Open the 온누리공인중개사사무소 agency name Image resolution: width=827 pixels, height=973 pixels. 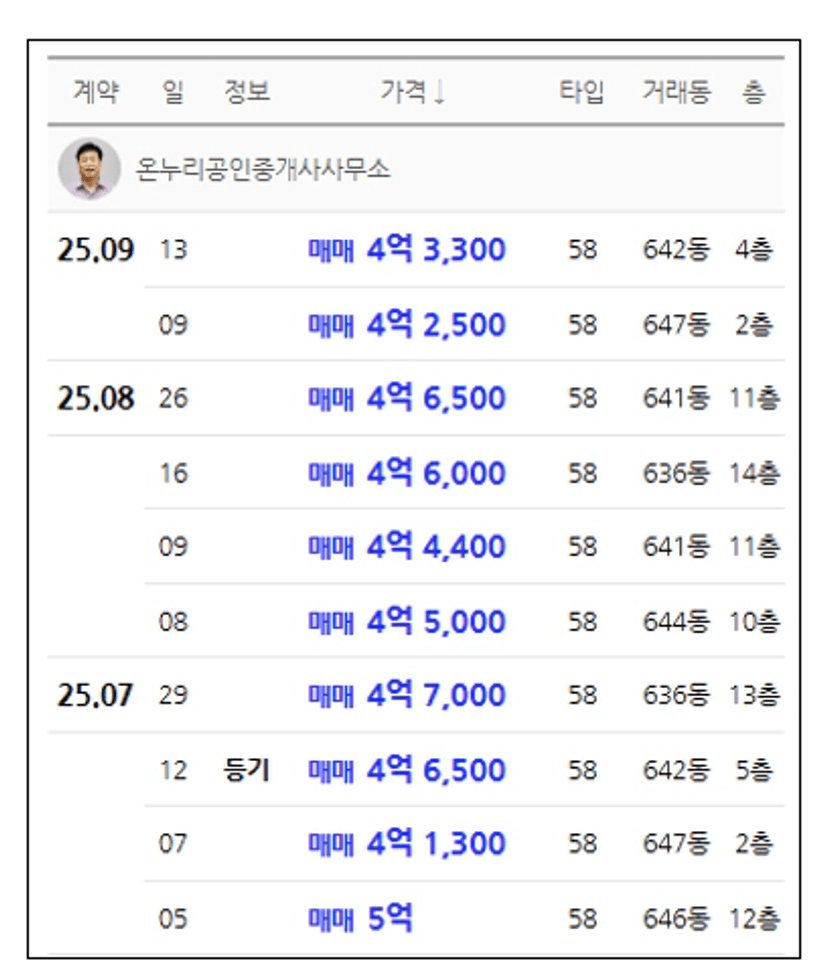[x=263, y=169]
